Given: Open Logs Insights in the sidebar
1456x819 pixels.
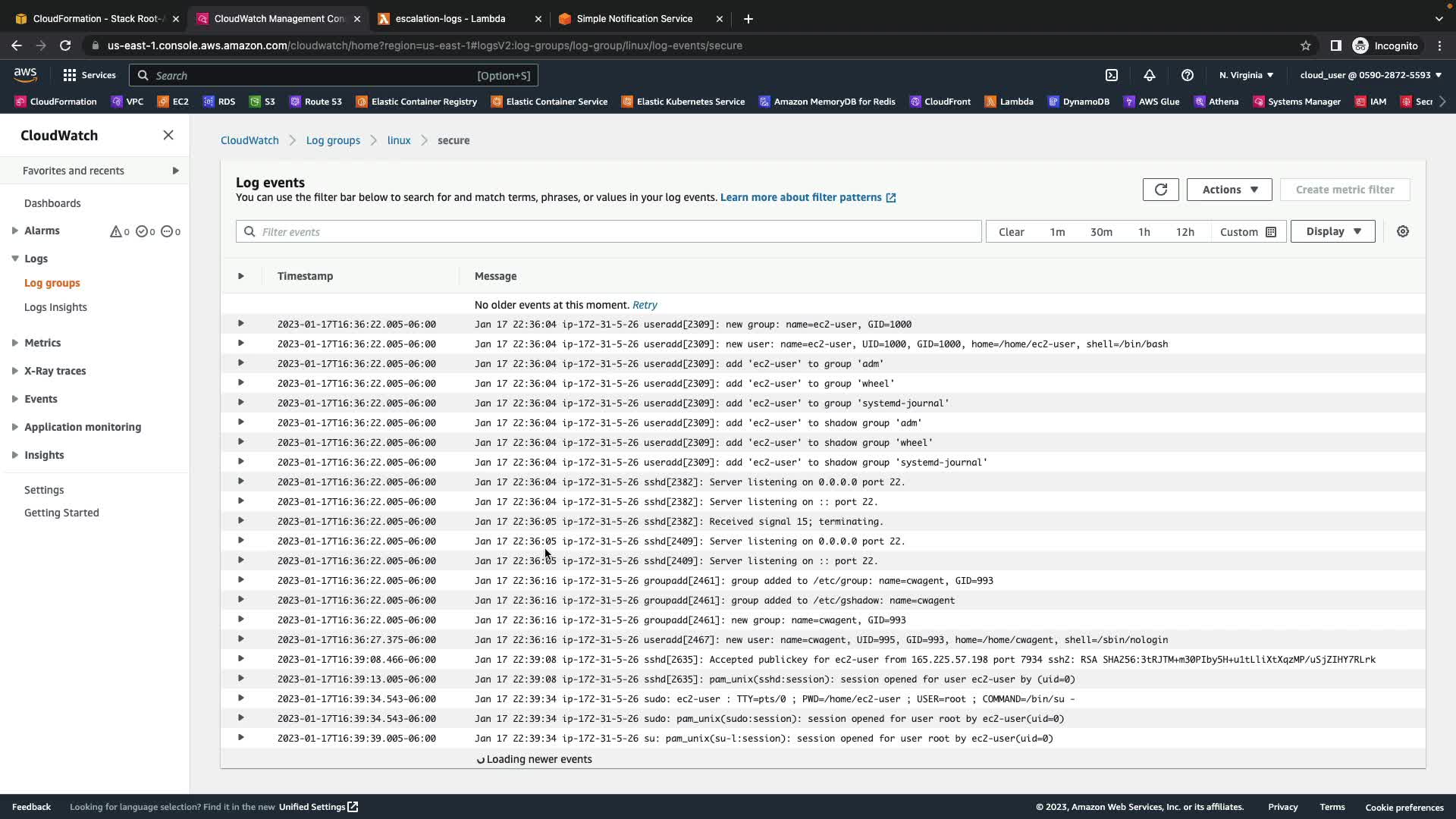Looking at the screenshot, I should tap(55, 307).
